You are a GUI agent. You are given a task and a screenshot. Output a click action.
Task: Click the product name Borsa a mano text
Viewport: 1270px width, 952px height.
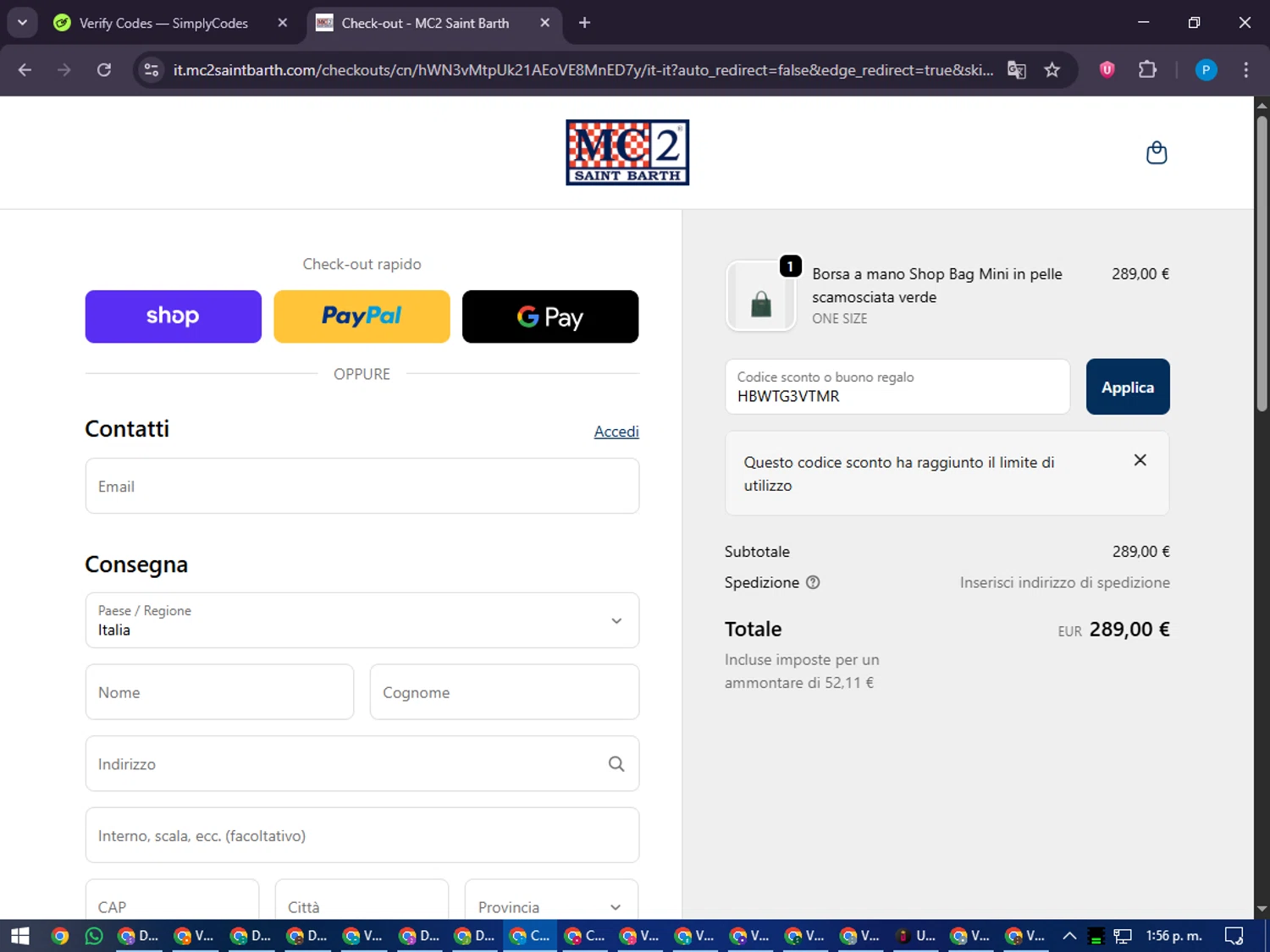coord(937,285)
